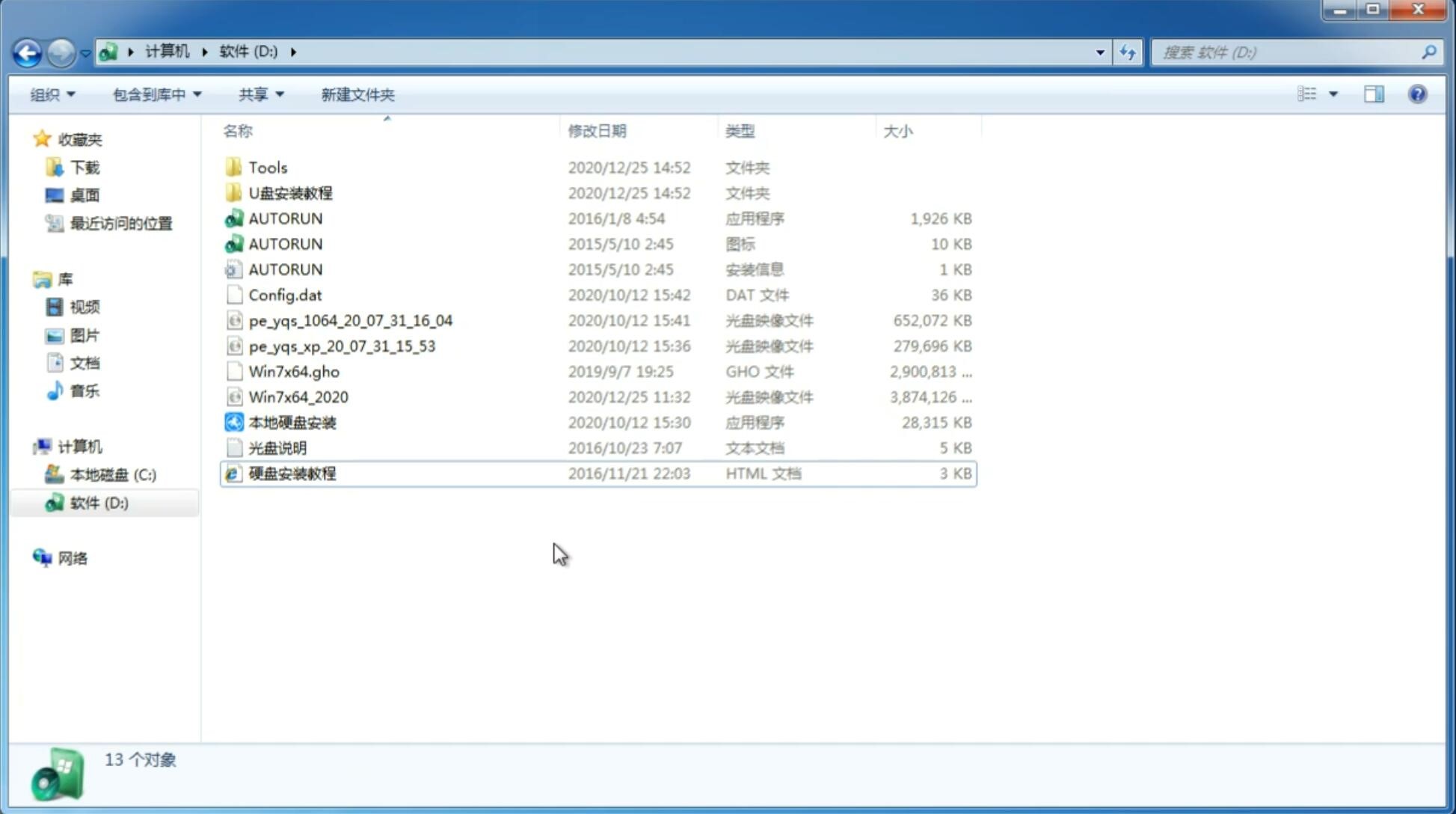This screenshot has height=814, width=1456.
Task: Open pe_yqs_1064_20_07_31_16_04 image
Action: (350, 320)
